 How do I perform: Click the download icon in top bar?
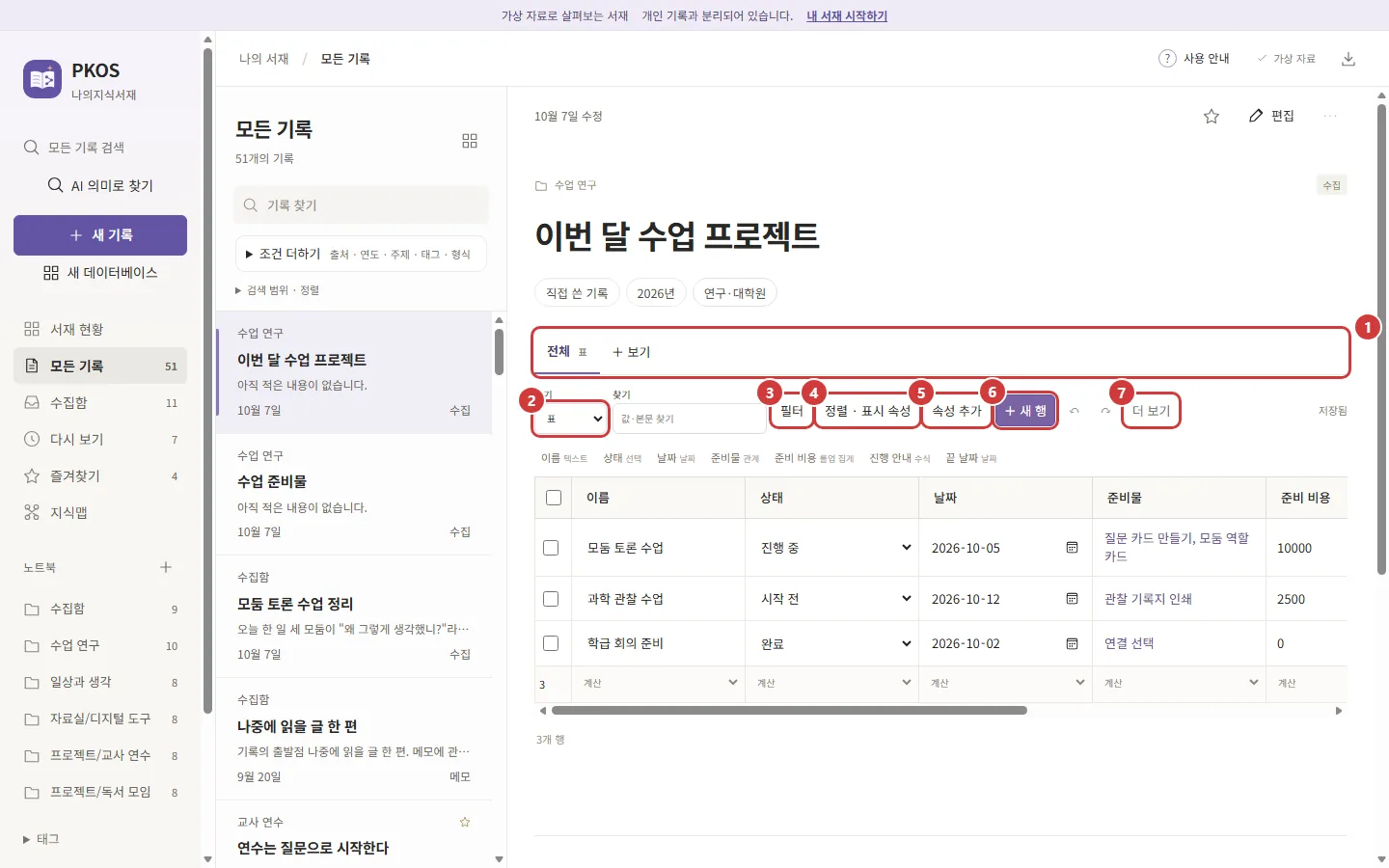[x=1348, y=59]
